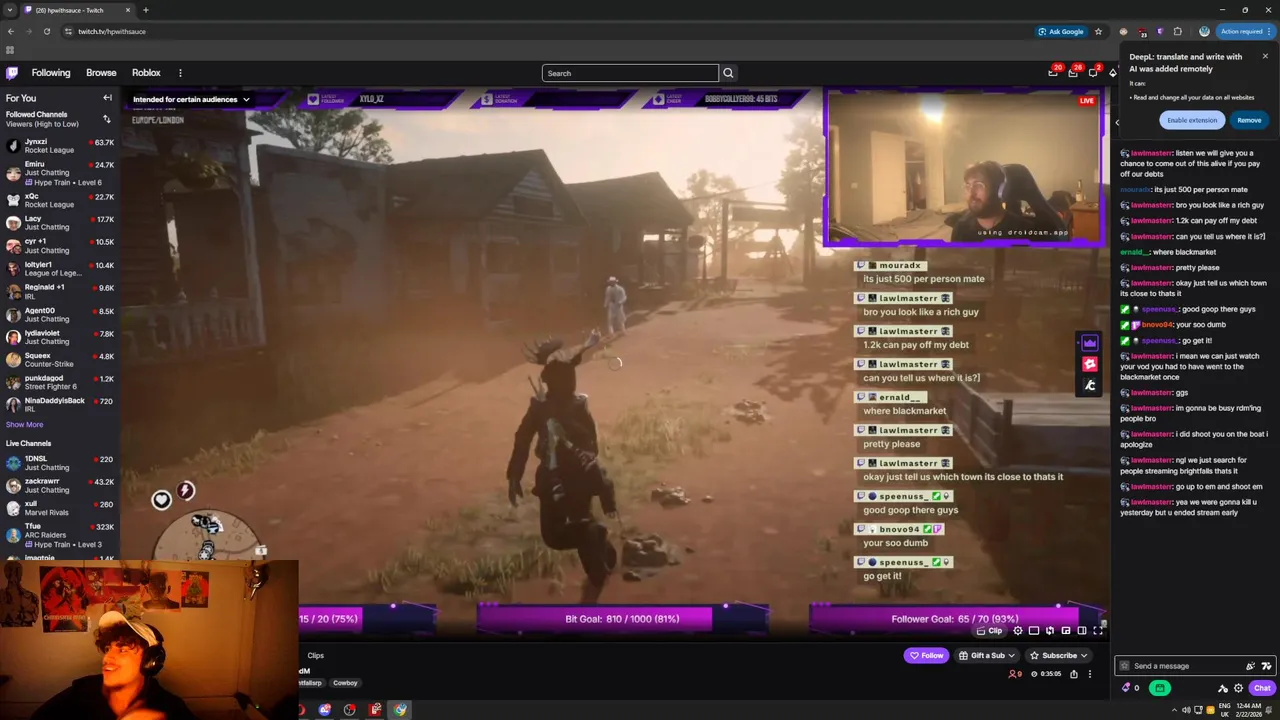Open a new browser tab
Image resolution: width=1280 pixels, height=720 pixels.
point(146,10)
